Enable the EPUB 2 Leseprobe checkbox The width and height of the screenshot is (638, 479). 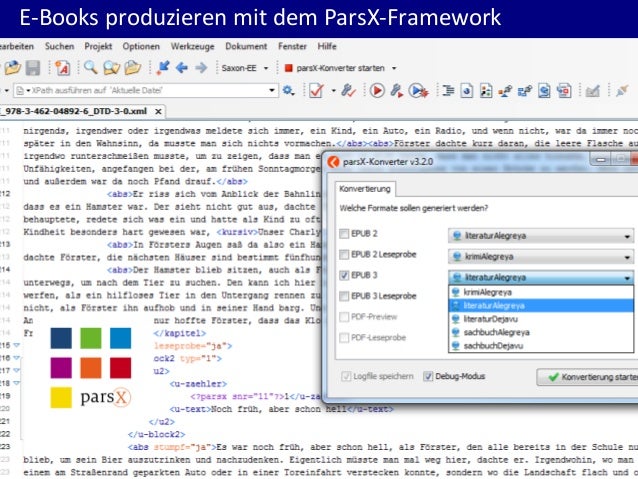click(344, 254)
